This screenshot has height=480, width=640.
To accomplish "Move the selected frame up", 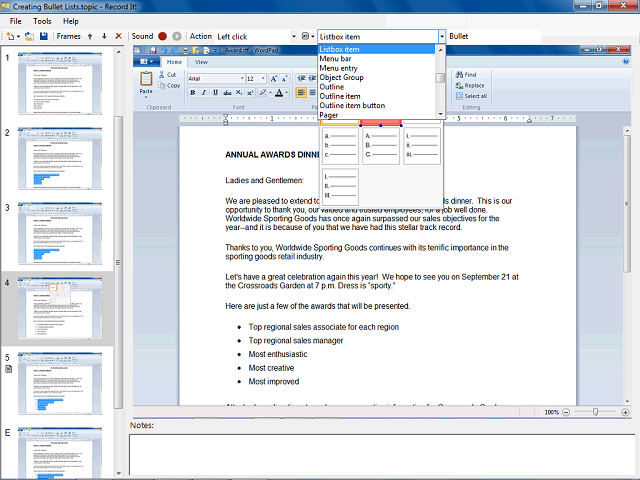I will point(90,36).
